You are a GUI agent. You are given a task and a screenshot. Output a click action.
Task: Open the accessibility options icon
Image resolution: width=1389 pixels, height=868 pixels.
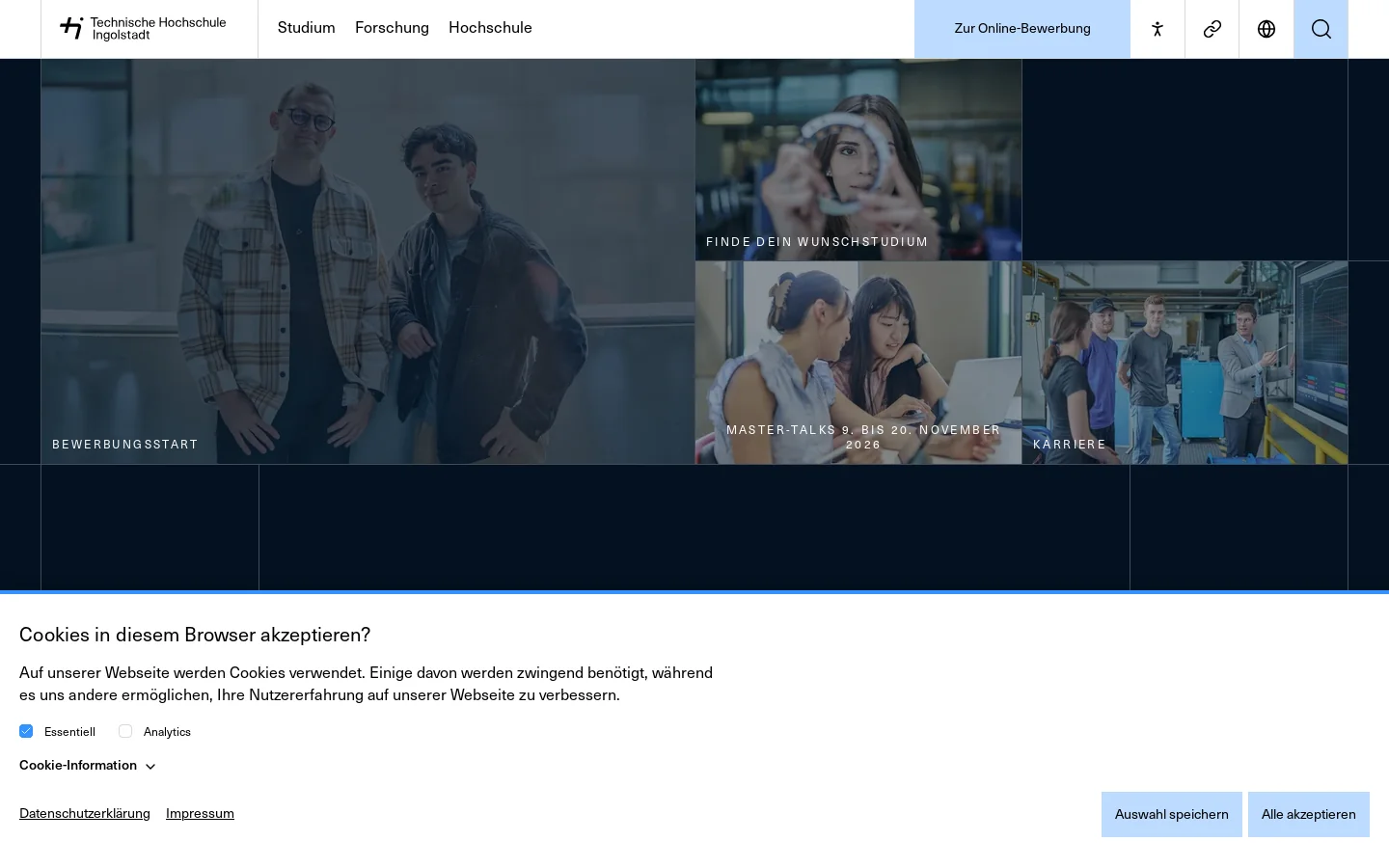click(x=1157, y=29)
